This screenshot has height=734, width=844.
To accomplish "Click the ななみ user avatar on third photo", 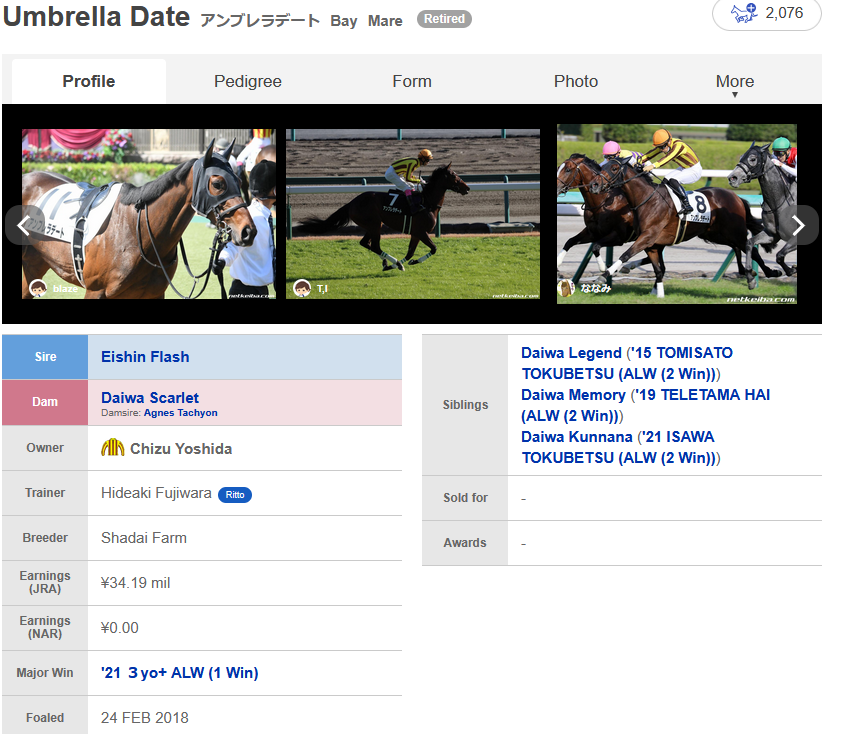I will (566, 288).
